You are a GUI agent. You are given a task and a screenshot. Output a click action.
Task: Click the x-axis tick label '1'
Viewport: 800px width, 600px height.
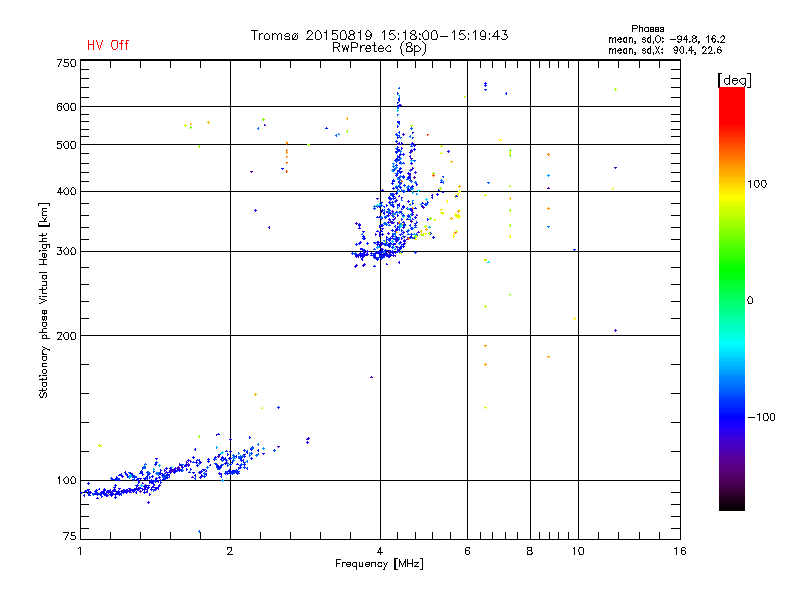point(80,551)
